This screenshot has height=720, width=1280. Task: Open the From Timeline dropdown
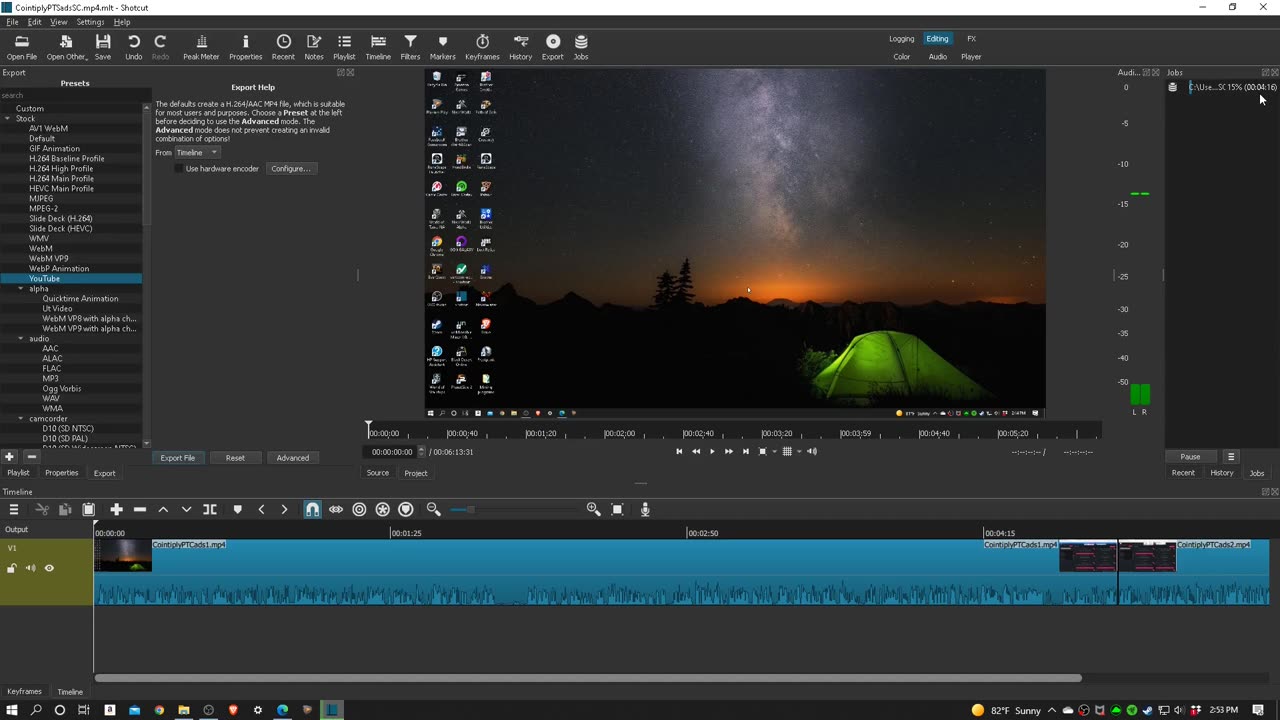(x=197, y=153)
